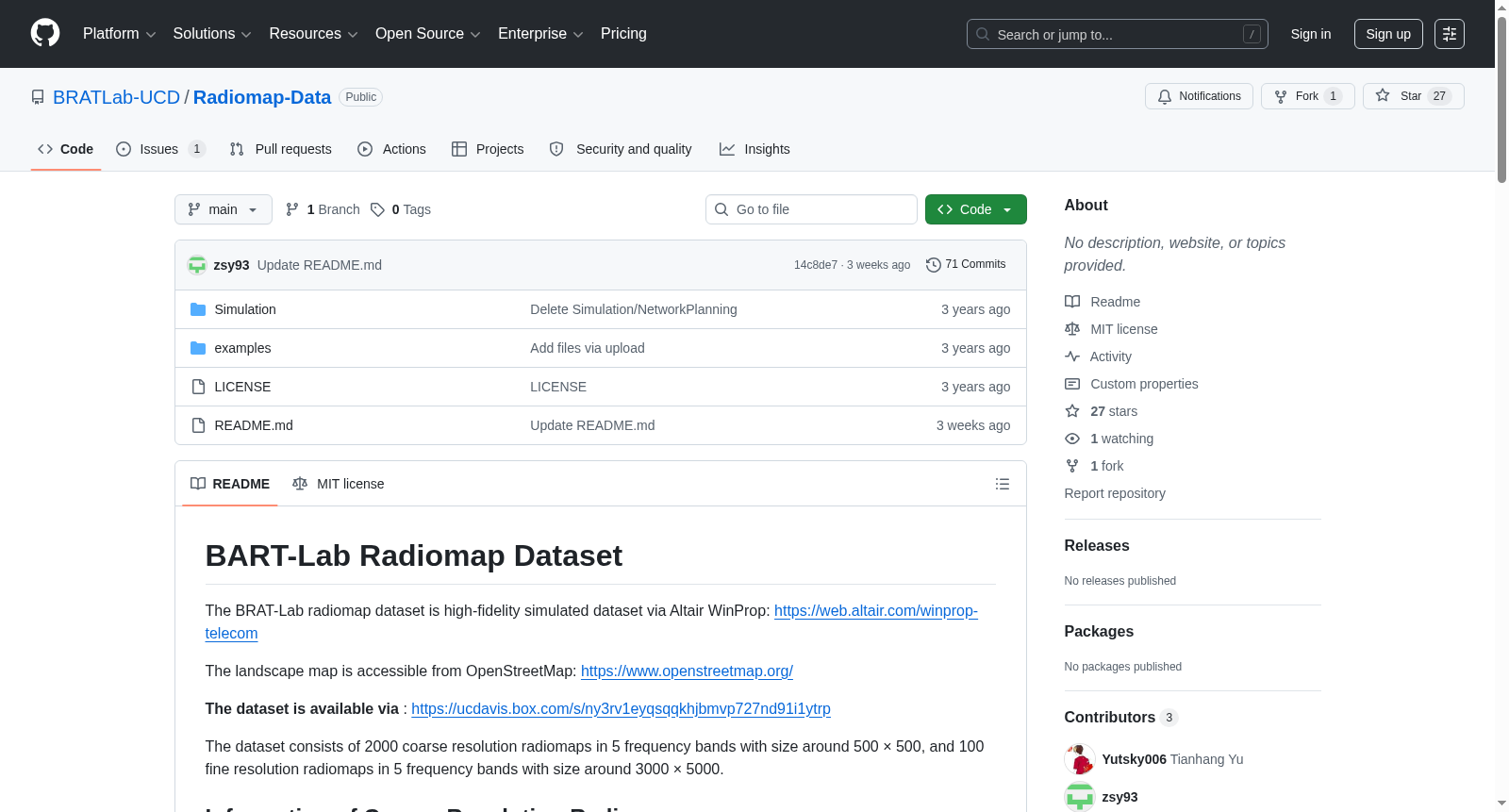
Task: Expand the Solutions menu
Action: click(212, 34)
